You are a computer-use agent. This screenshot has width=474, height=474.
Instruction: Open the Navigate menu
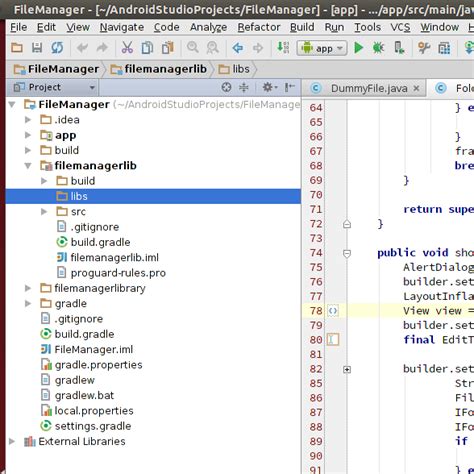point(122,27)
